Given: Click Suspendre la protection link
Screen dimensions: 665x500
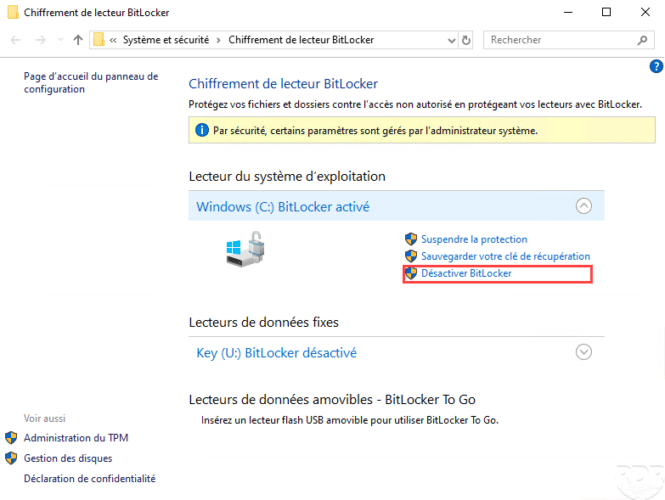Looking at the screenshot, I should point(474,239).
